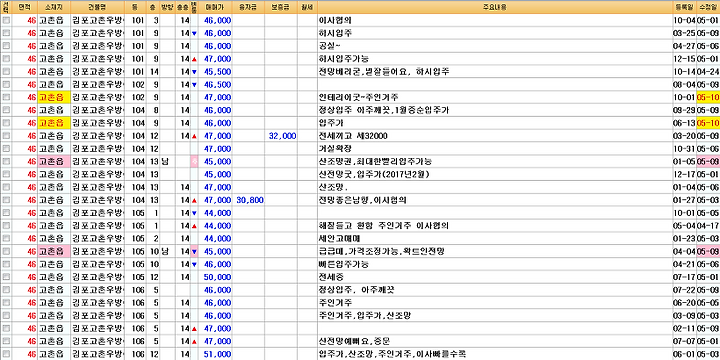The width and height of the screenshot is (720, 360).
Task: Click the 총층 column header
Action: pos(182,7)
